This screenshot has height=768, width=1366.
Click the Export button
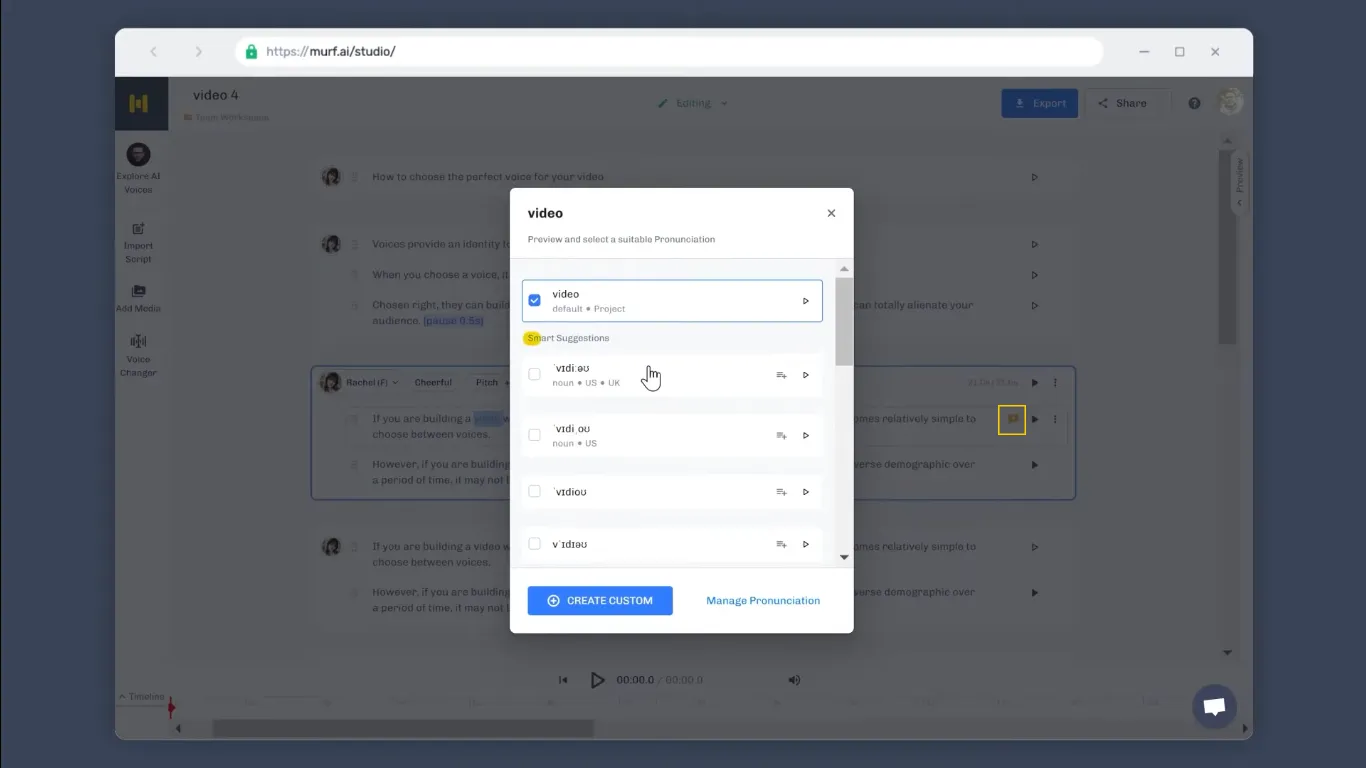[1040, 103]
